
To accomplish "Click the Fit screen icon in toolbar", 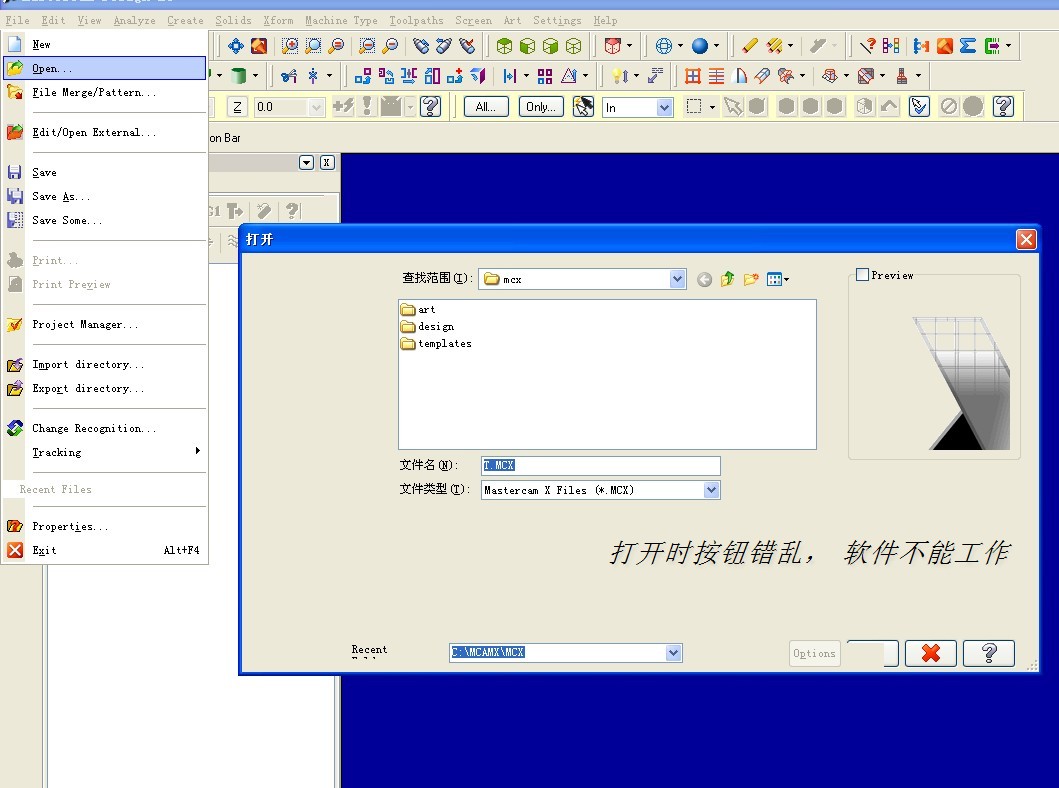I will point(236,46).
